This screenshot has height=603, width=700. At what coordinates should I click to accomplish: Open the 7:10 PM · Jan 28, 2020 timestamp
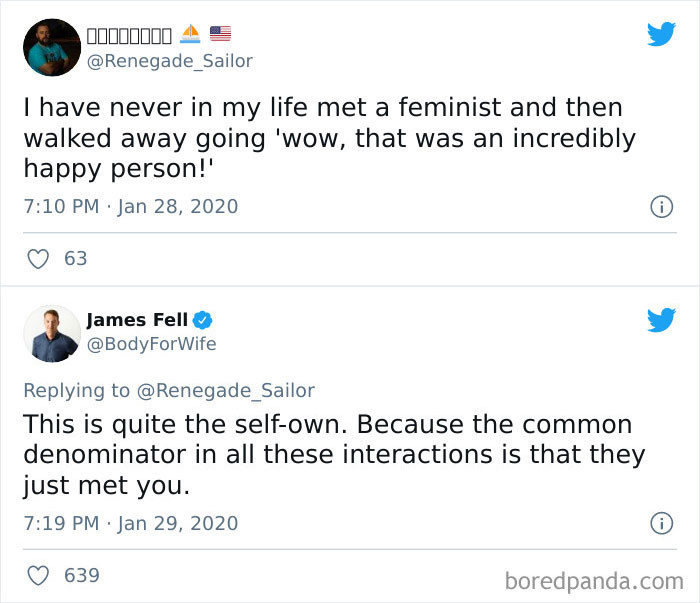tap(130, 207)
